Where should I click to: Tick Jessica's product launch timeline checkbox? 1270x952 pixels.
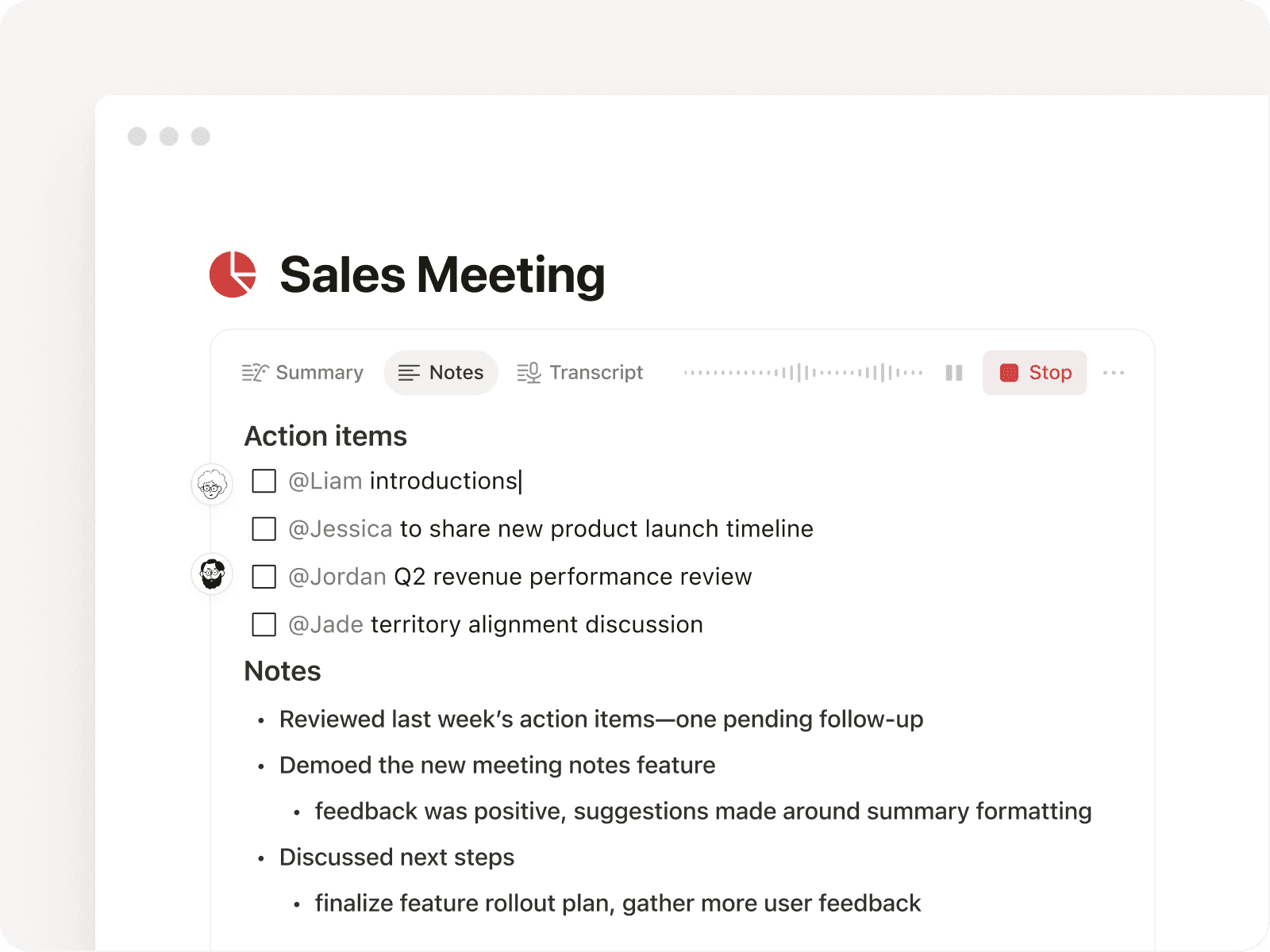click(264, 529)
